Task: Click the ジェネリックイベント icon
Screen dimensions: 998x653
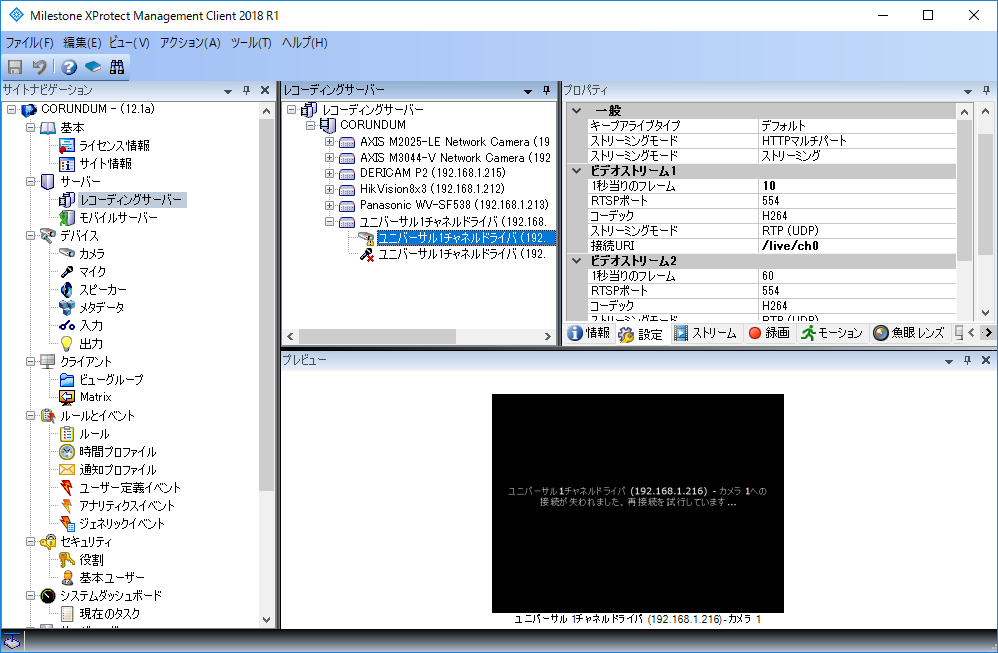Action: (67, 523)
